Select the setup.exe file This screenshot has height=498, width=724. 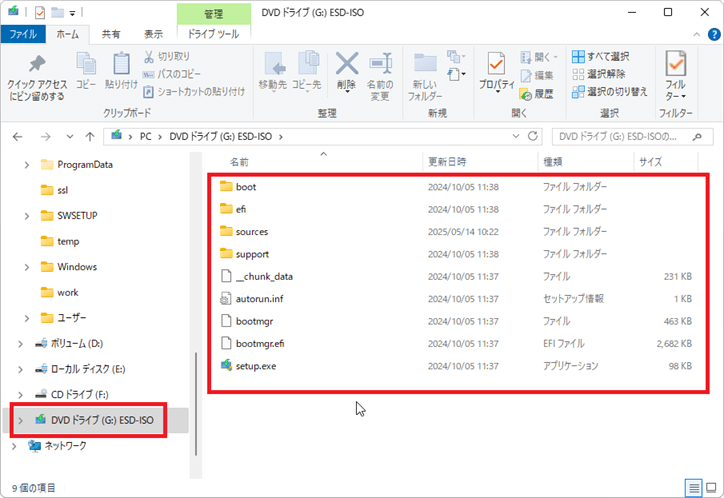coord(258,365)
